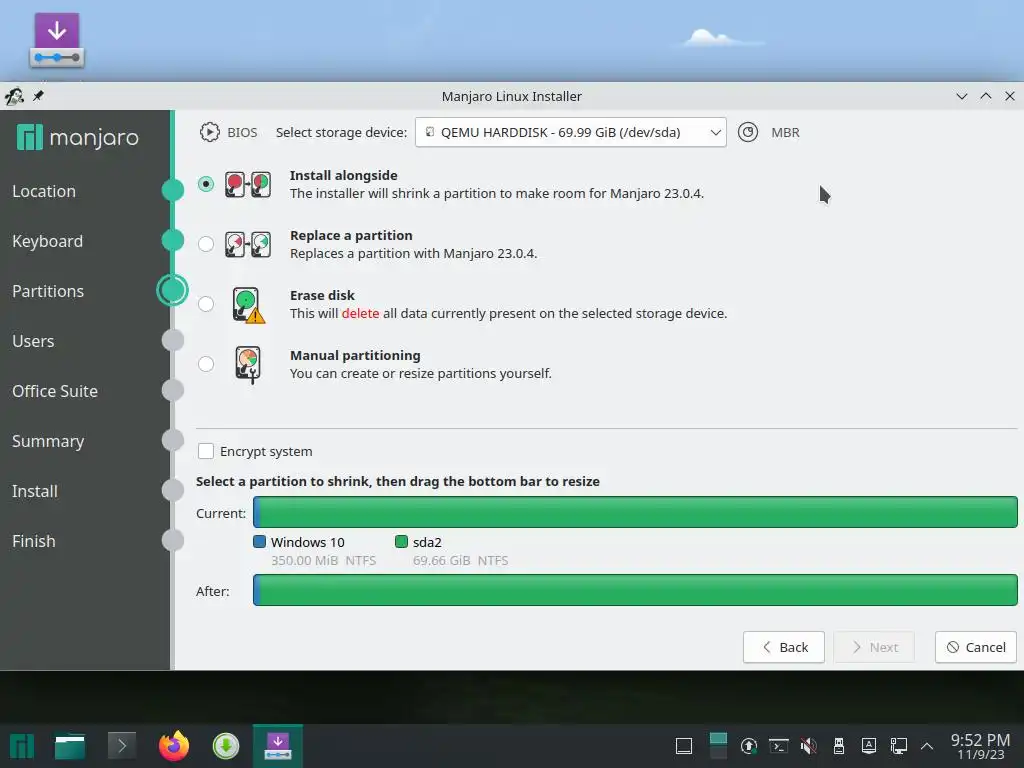Cancel the installation

(976, 647)
